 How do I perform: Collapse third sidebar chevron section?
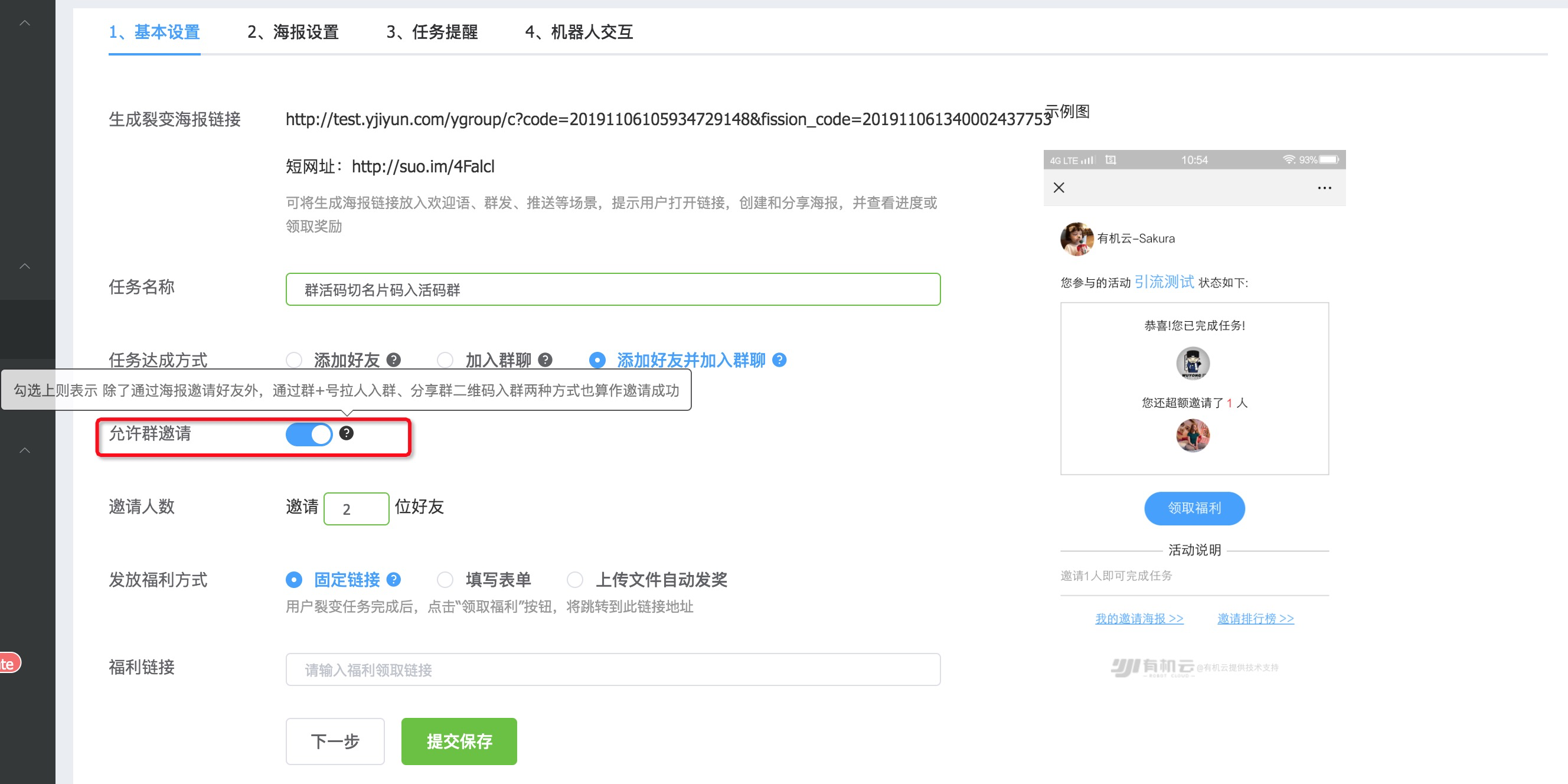point(25,450)
